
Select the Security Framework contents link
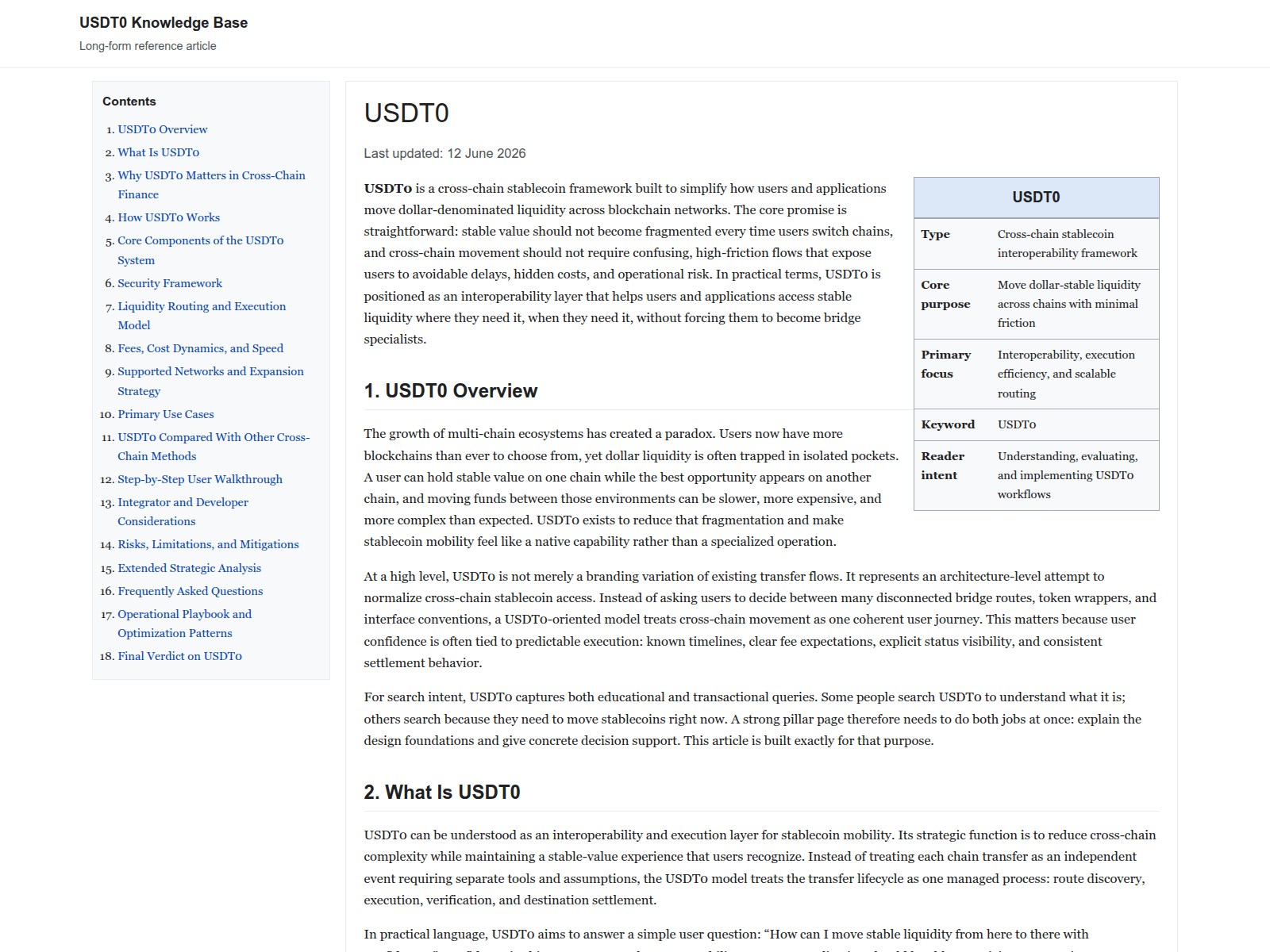click(170, 283)
